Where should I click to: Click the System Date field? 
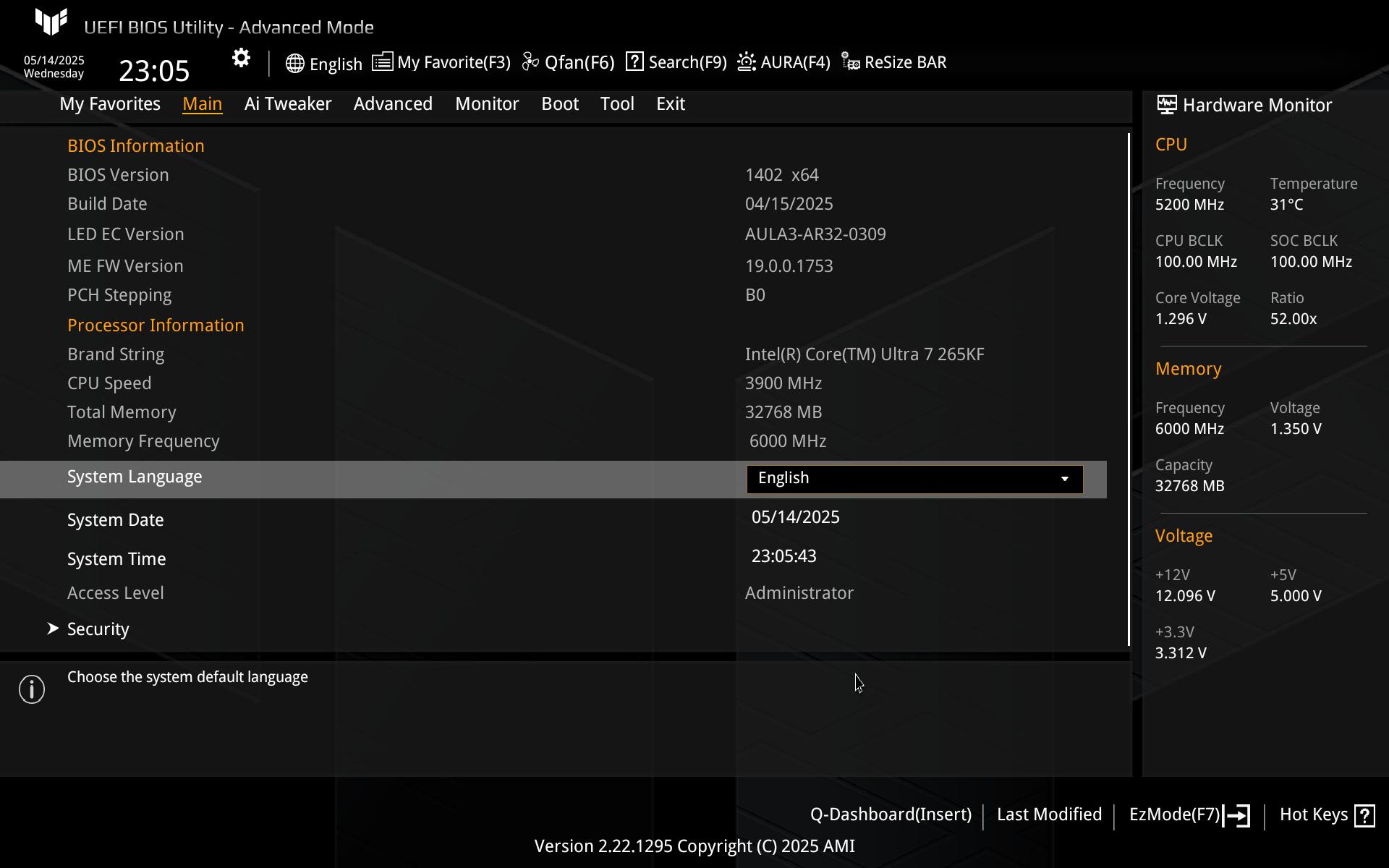(x=795, y=517)
